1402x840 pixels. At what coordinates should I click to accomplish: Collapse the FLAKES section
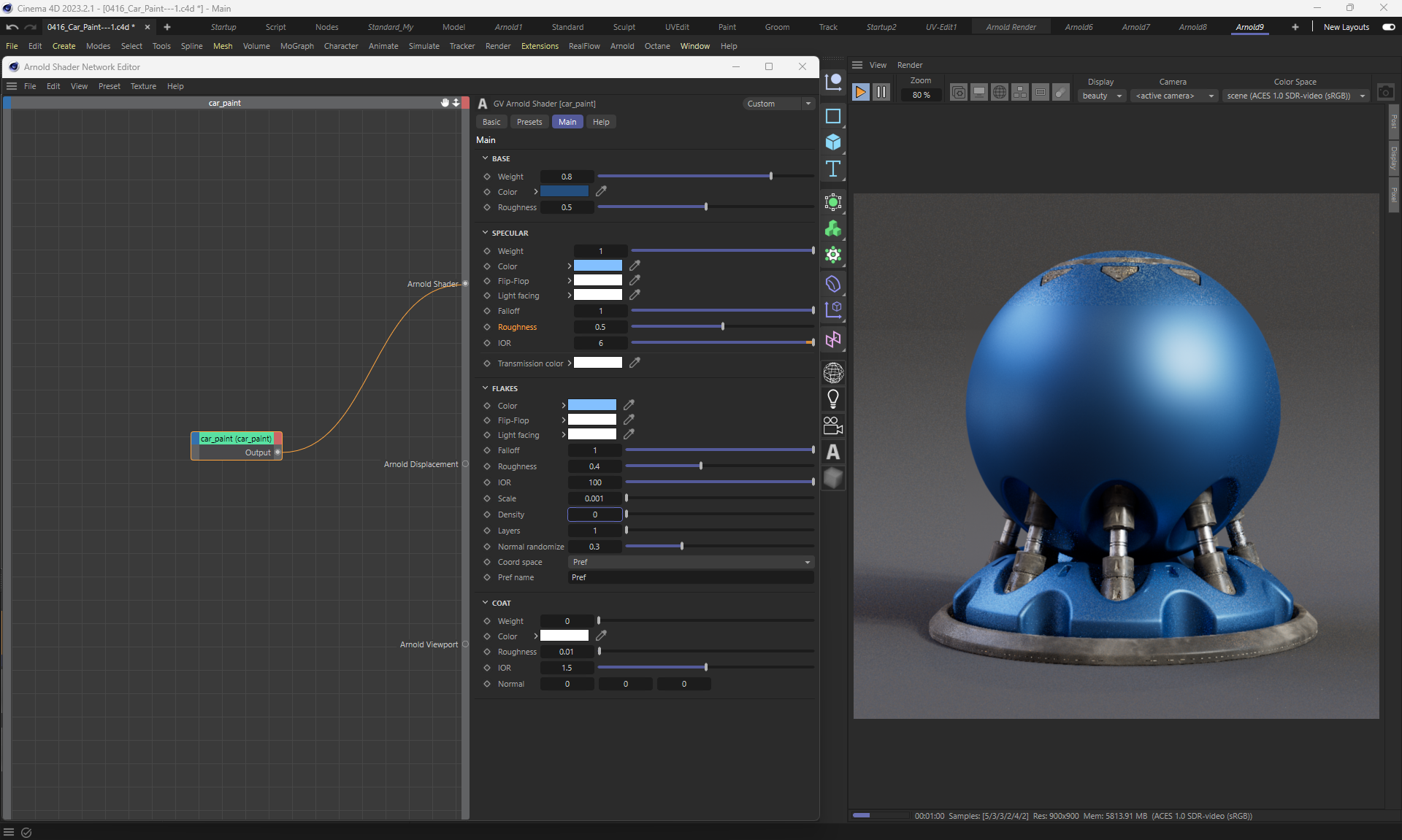[485, 388]
